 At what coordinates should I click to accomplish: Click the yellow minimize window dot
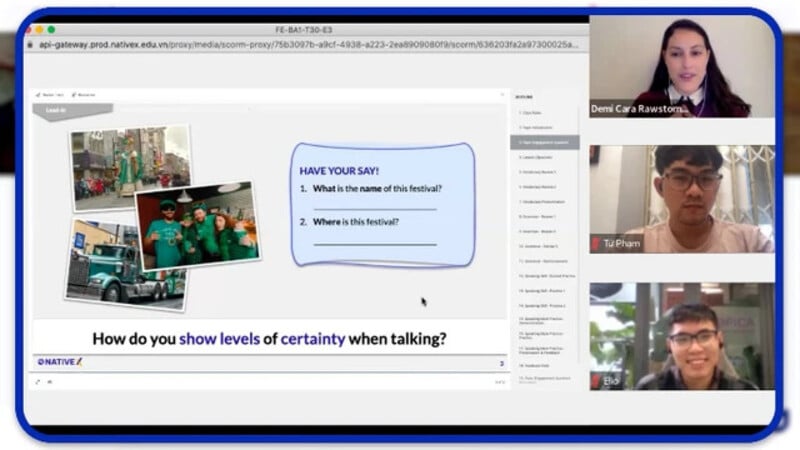coord(41,30)
